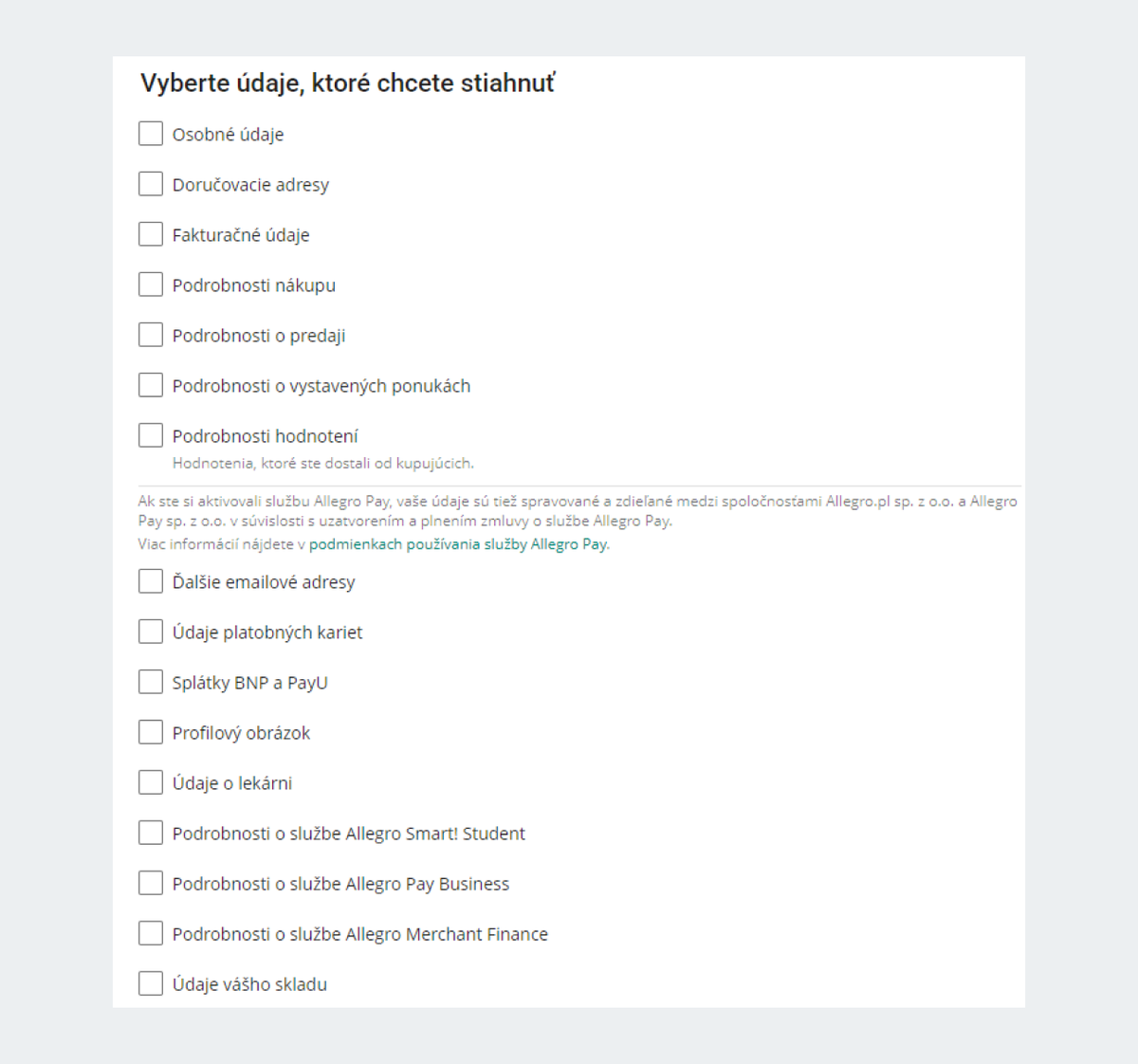This screenshot has width=1138, height=1064.
Task: Check the Allegro Merchant Finance checkbox
Action: click(x=151, y=933)
